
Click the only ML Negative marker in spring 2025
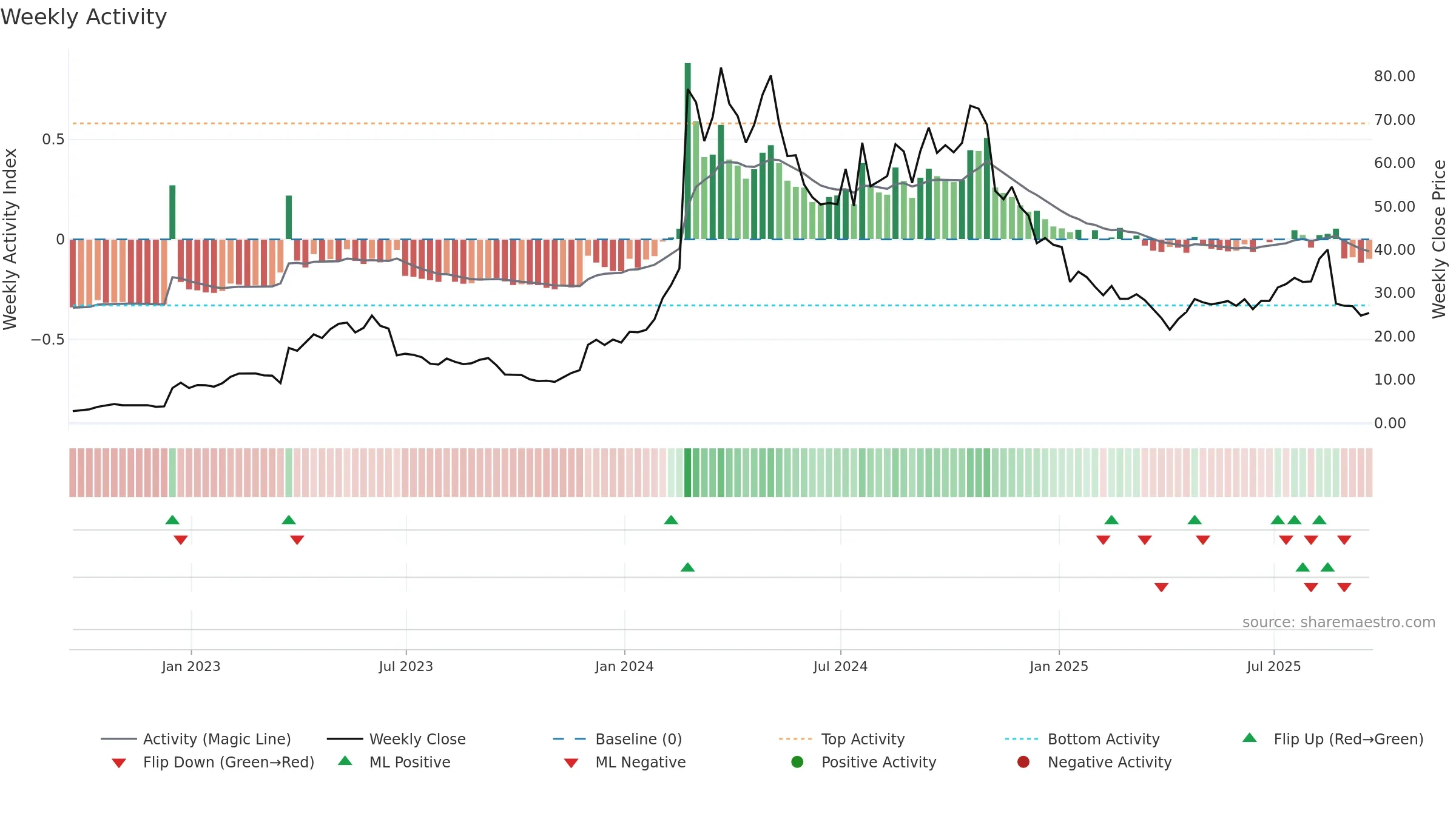(x=1161, y=587)
